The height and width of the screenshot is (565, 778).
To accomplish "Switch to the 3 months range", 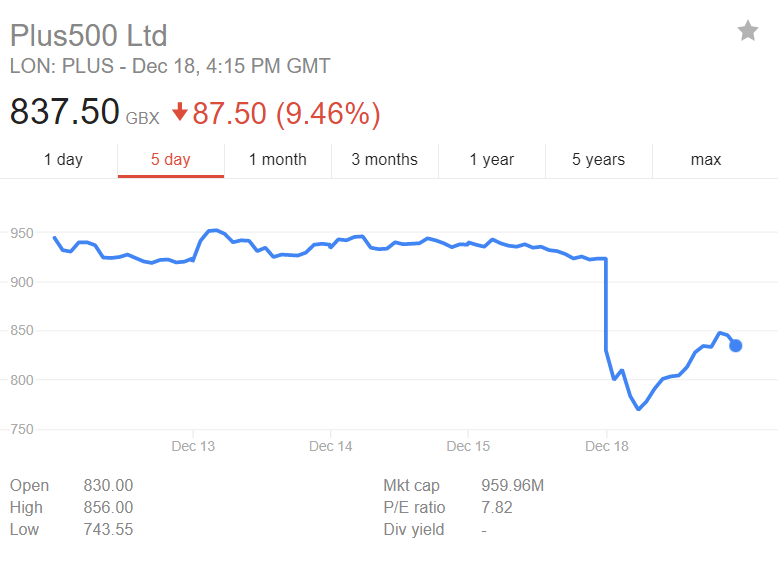I will (x=385, y=160).
